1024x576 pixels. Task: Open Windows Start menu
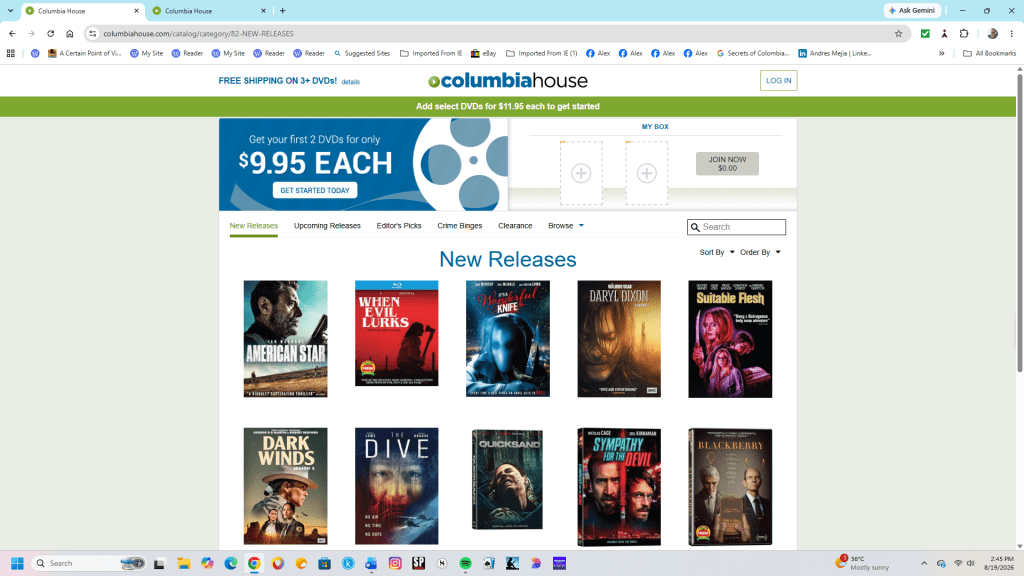coord(18,563)
